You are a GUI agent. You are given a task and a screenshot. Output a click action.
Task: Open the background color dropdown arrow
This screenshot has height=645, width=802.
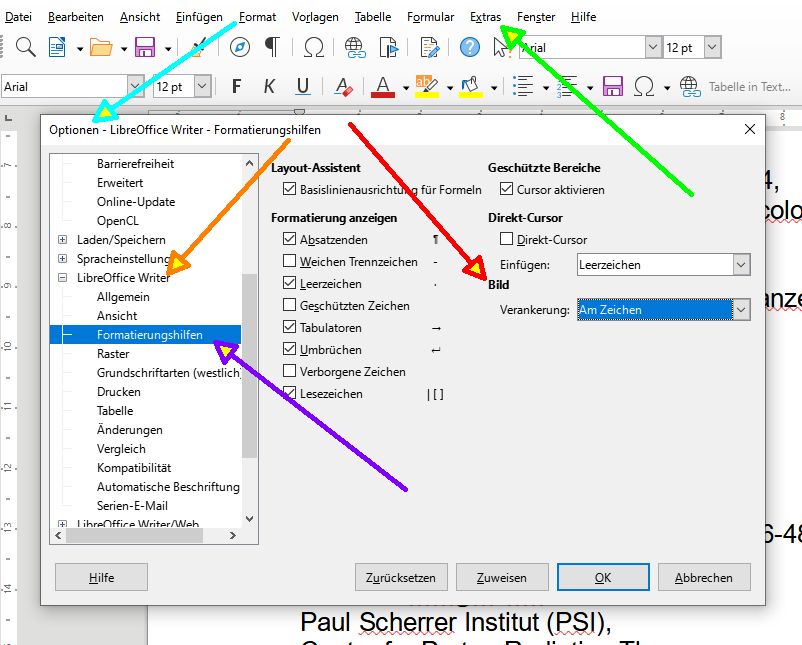pyautogui.click(x=494, y=88)
